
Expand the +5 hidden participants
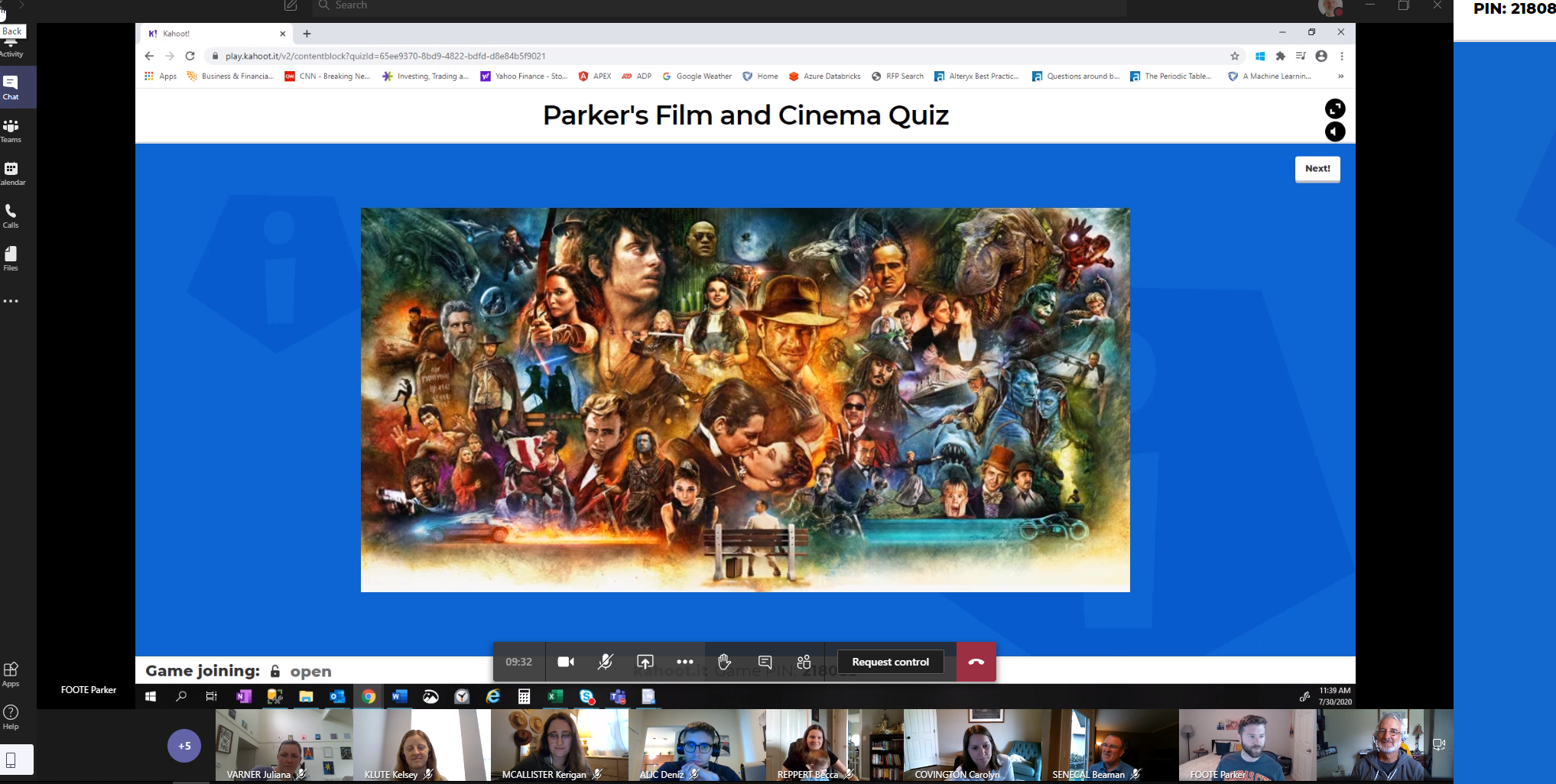point(184,746)
